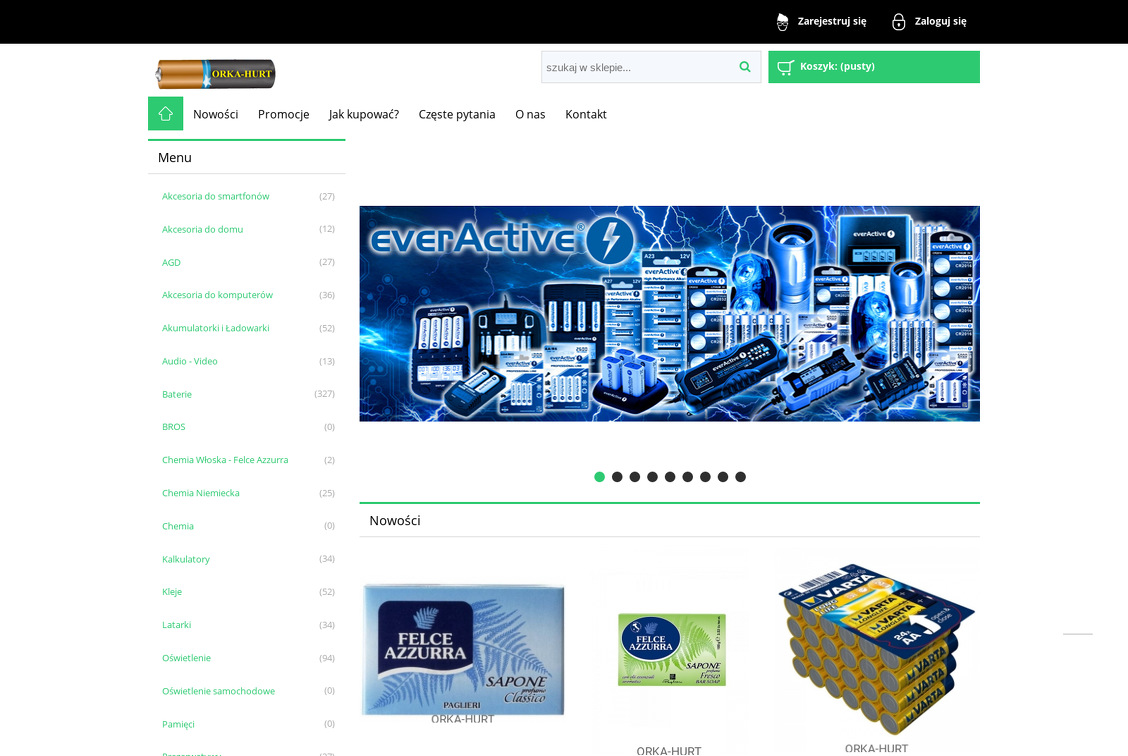
Task: Select the ninth slider dot
Action: tap(740, 477)
